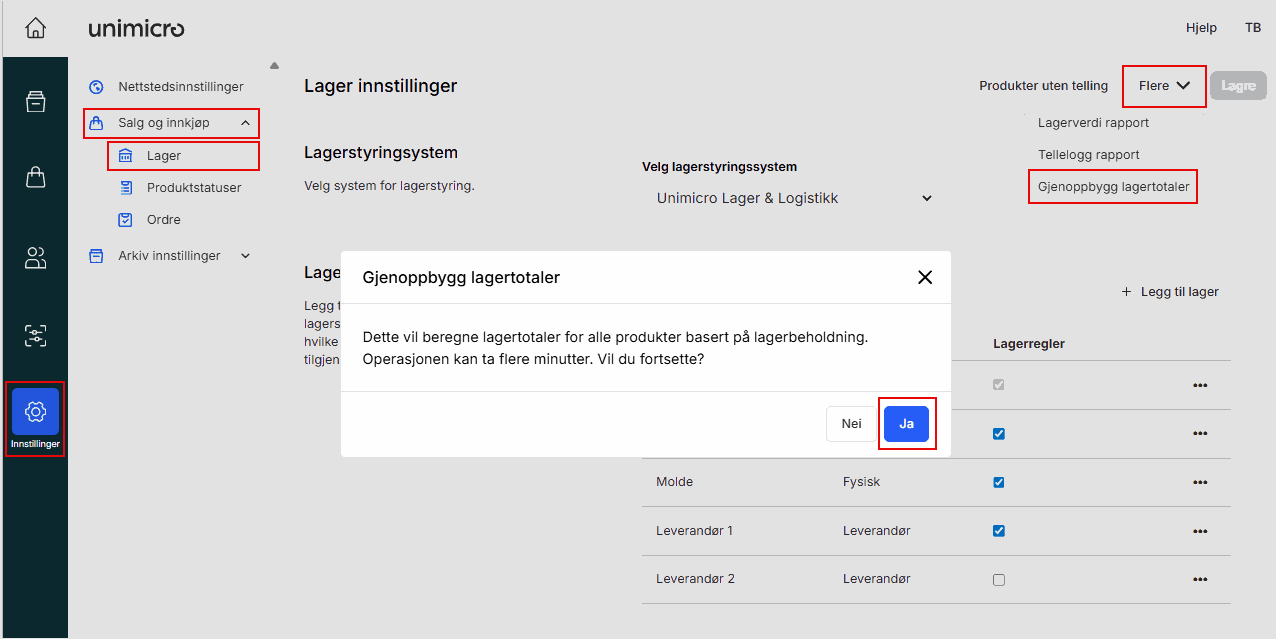Click the Legg til lager link
The width and height of the screenshot is (1276, 639).
coord(1169,291)
